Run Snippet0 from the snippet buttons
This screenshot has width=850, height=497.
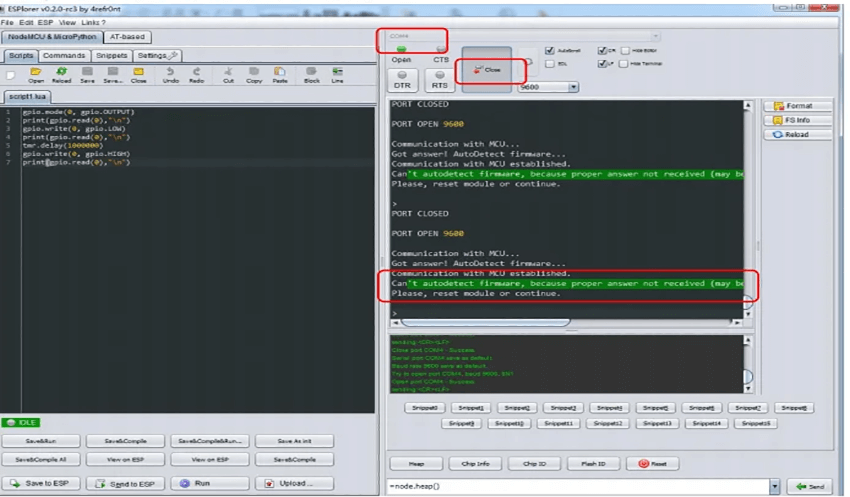click(x=425, y=408)
